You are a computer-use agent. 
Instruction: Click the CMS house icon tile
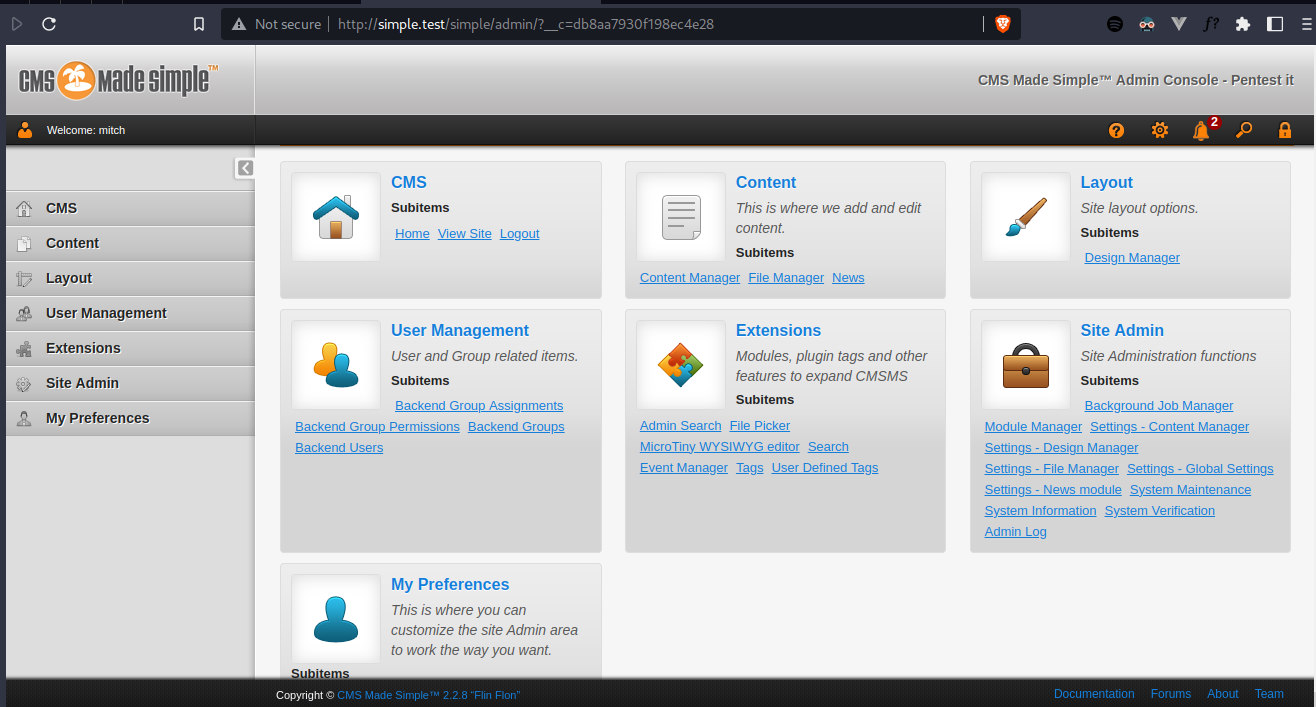coord(336,217)
